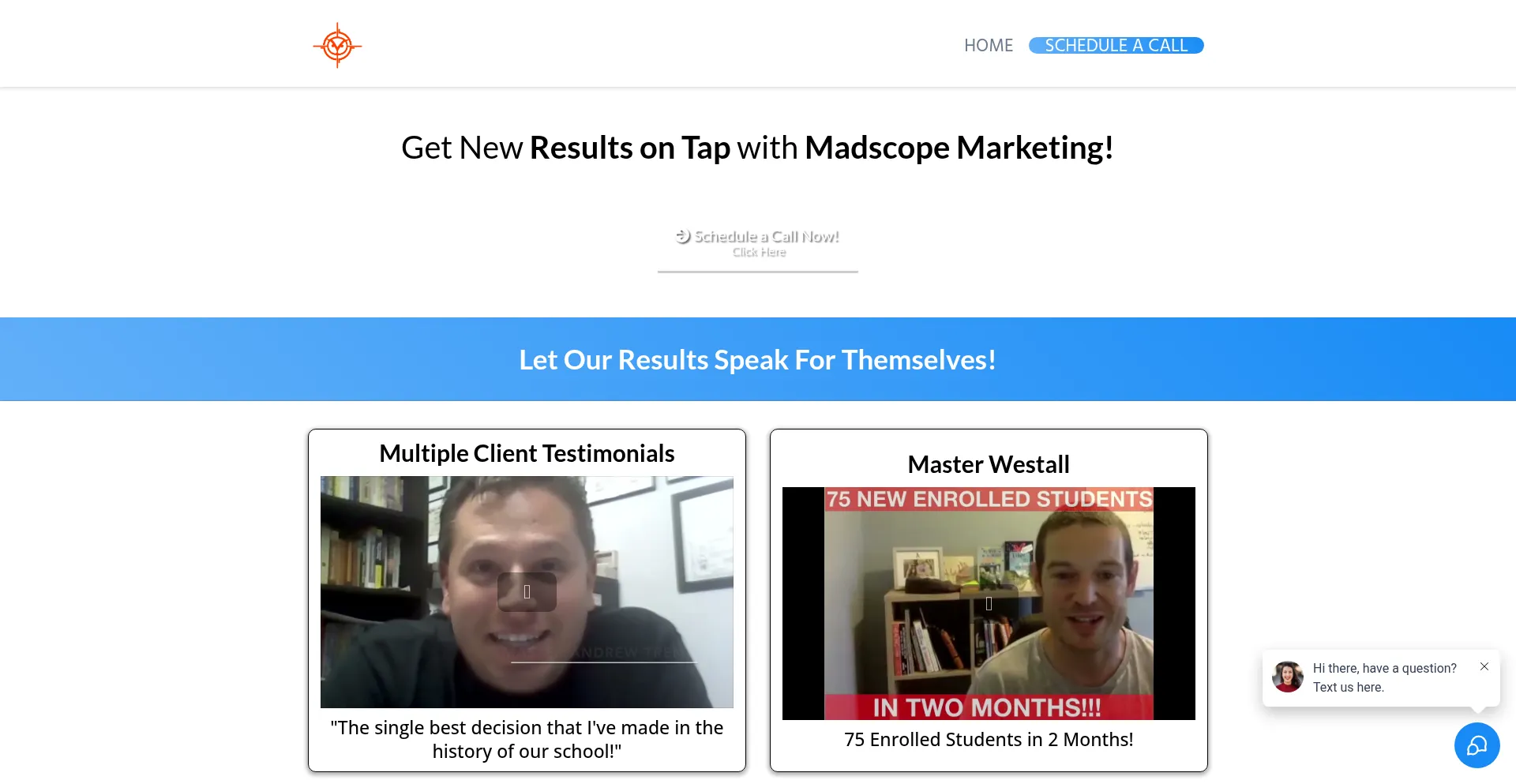This screenshot has width=1516, height=784.
Task: Open the chat widget bubble icon
Action: tap(1477, 745)
